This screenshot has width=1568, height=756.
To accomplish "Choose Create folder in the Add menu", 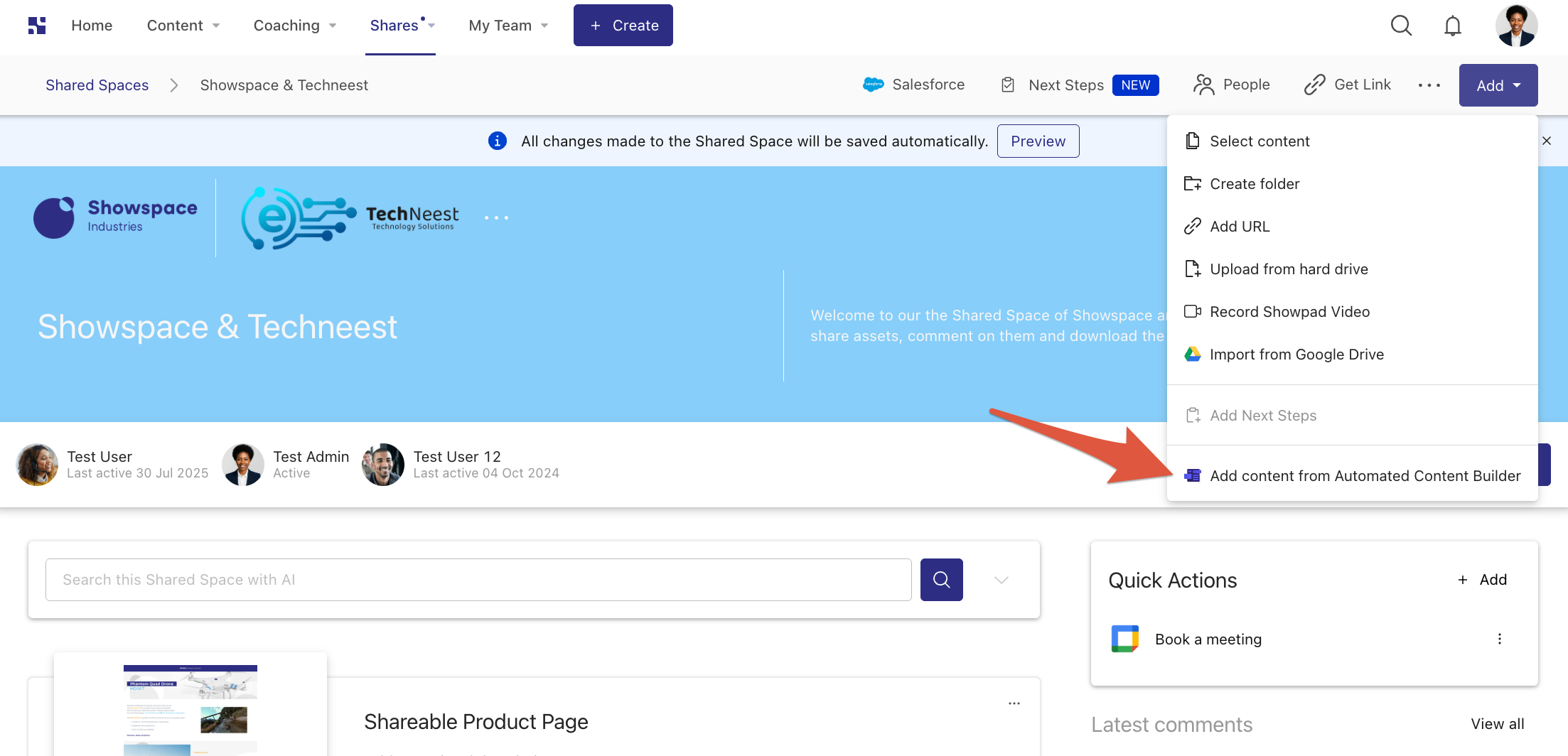I will tap(1352, 184).
